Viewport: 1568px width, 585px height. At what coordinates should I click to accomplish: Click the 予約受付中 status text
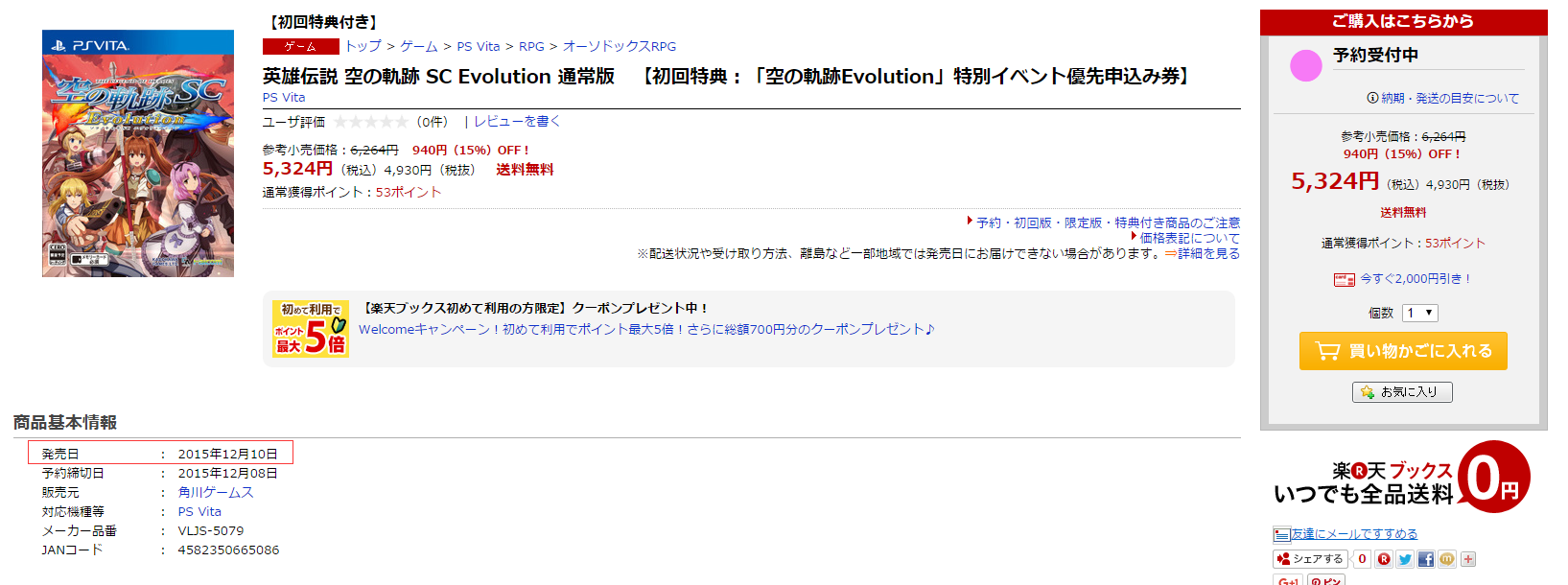1375,55
